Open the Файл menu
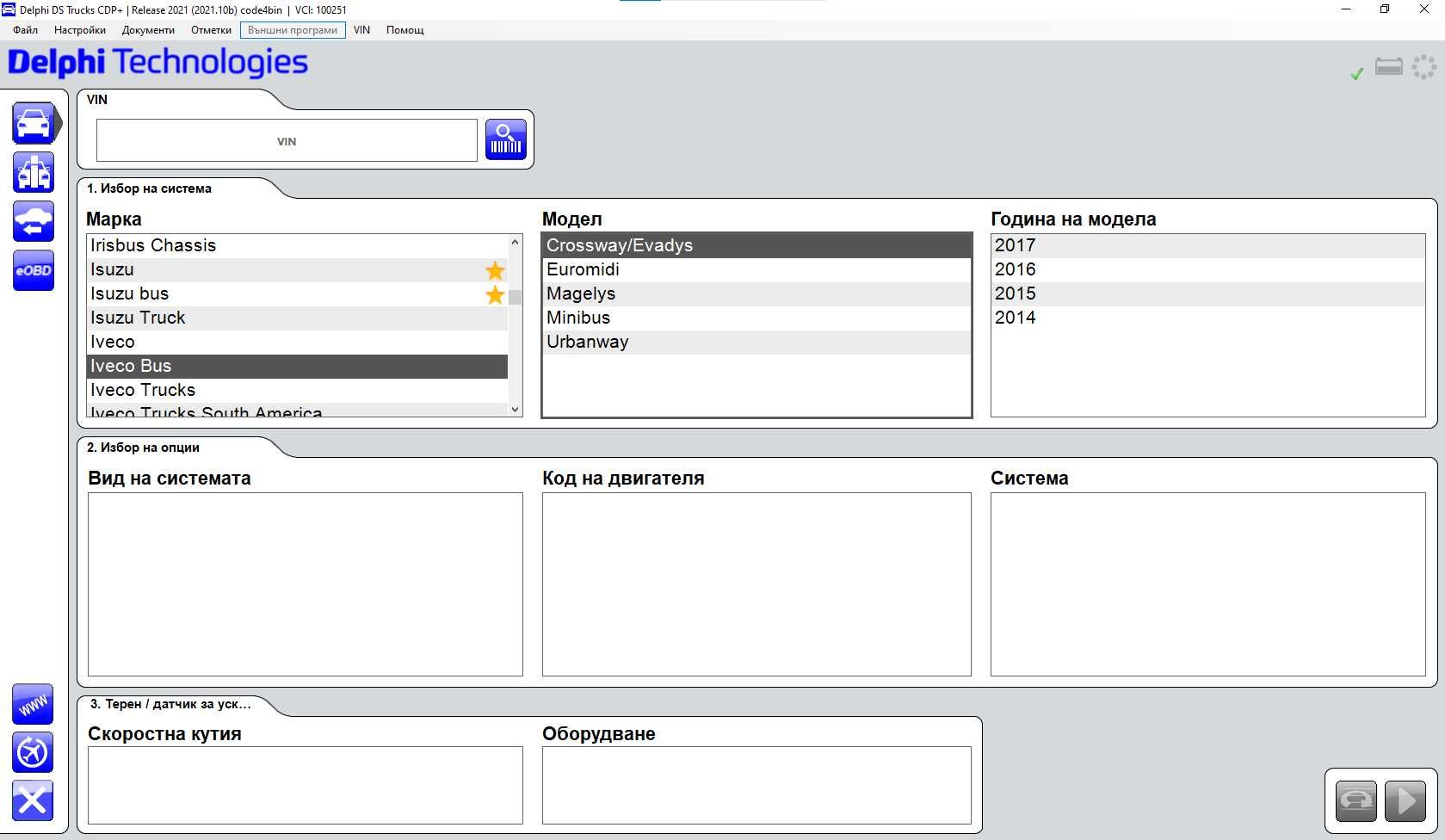This screenshot has width=1445, height=840. pyautogui.click(x=26, y=30)
